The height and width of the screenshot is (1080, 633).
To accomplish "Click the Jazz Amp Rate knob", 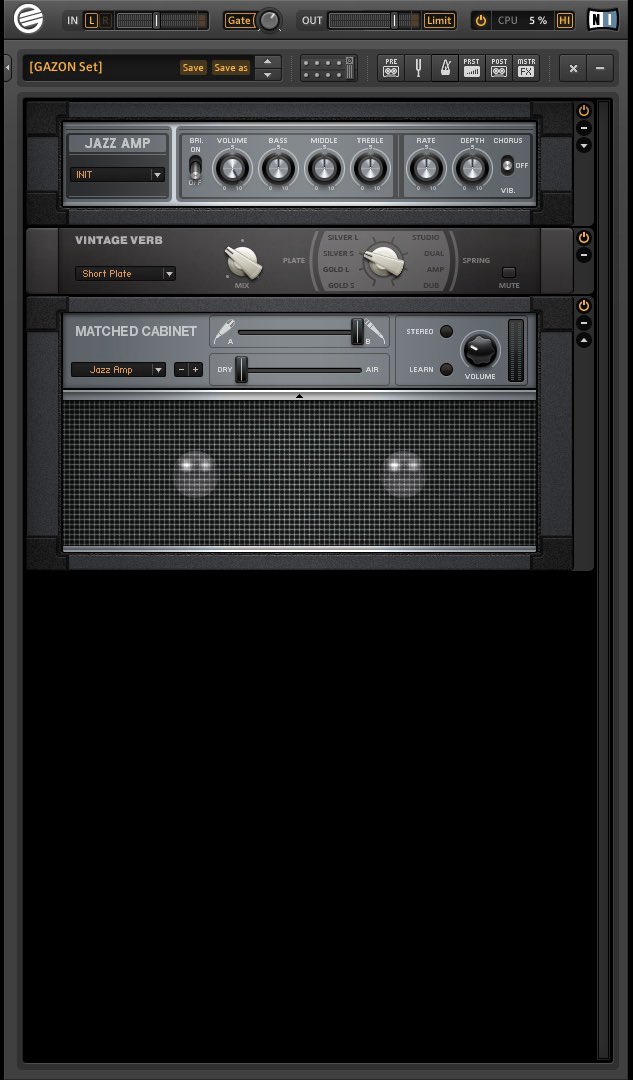I will click(x=426, y=167).
